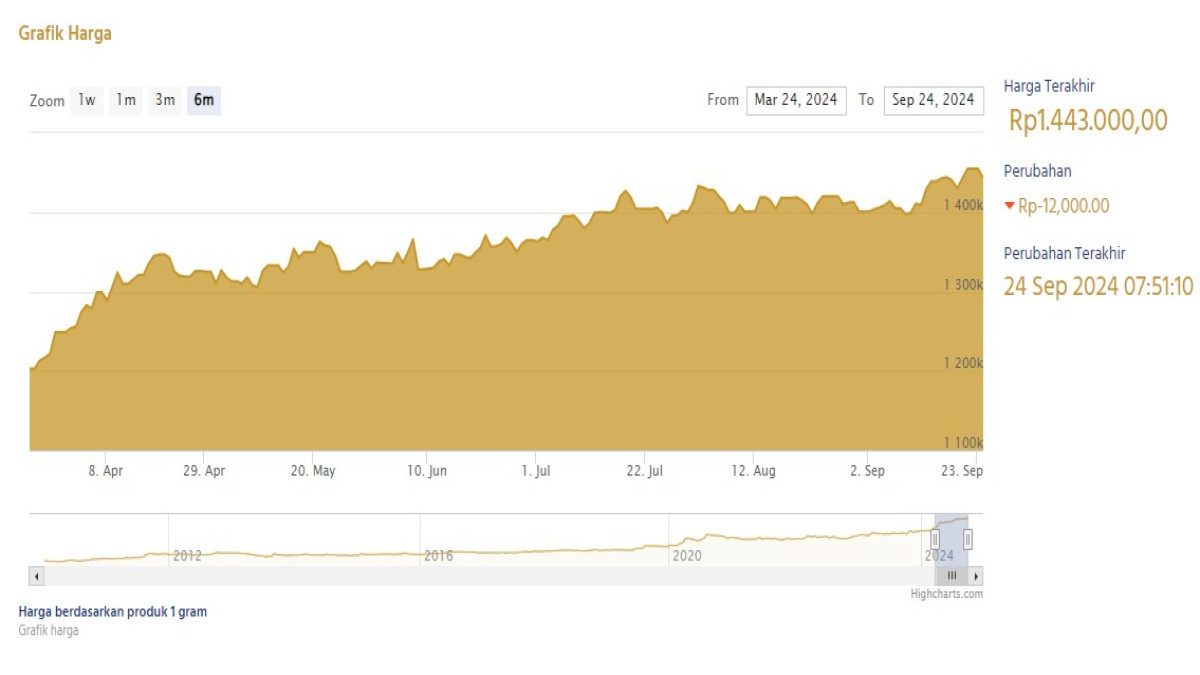
Task: Select the timestamp 24 Sep 2024 07:51:10
Action: [1099, 286]
